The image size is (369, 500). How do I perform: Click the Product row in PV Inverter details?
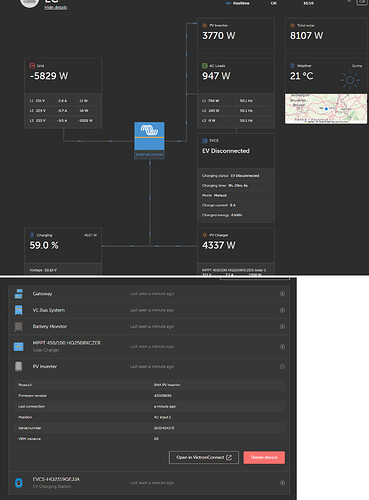150,385
